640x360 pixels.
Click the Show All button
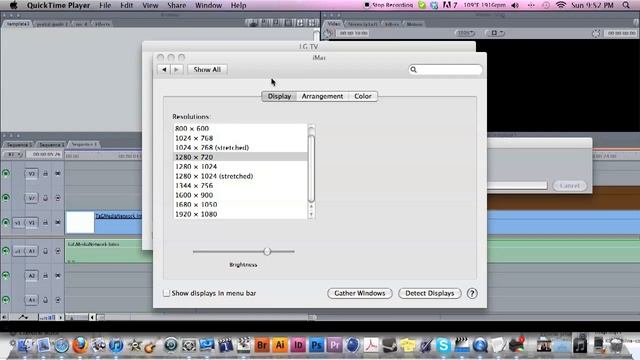pos(207,69)
